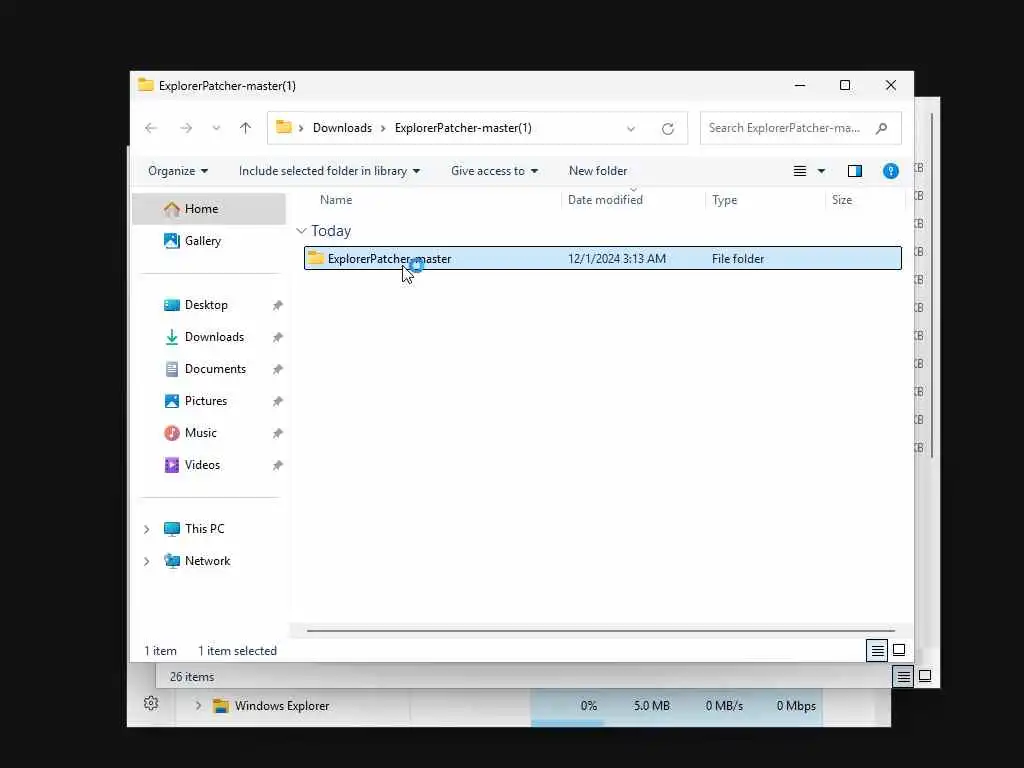Refresh the current folder
This screenshot has width=1024, height=768.
pyautogui.click(x=667, y=129)
